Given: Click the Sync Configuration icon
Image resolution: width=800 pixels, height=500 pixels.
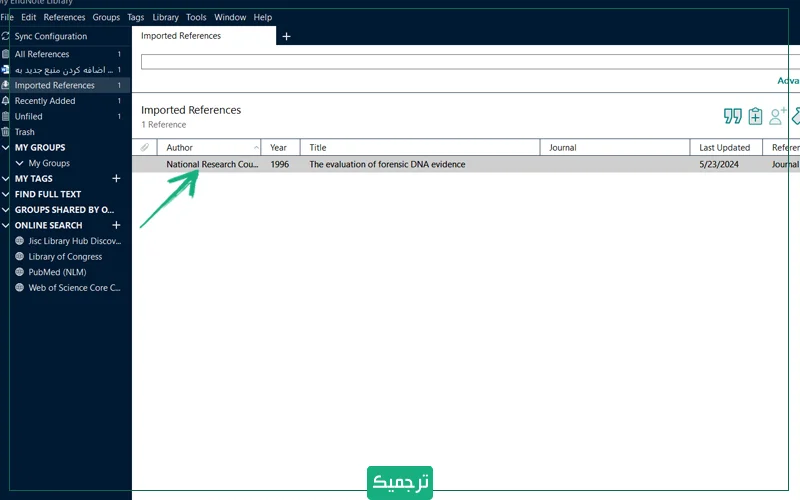Looking at the screenshot, I should (6, 36).
